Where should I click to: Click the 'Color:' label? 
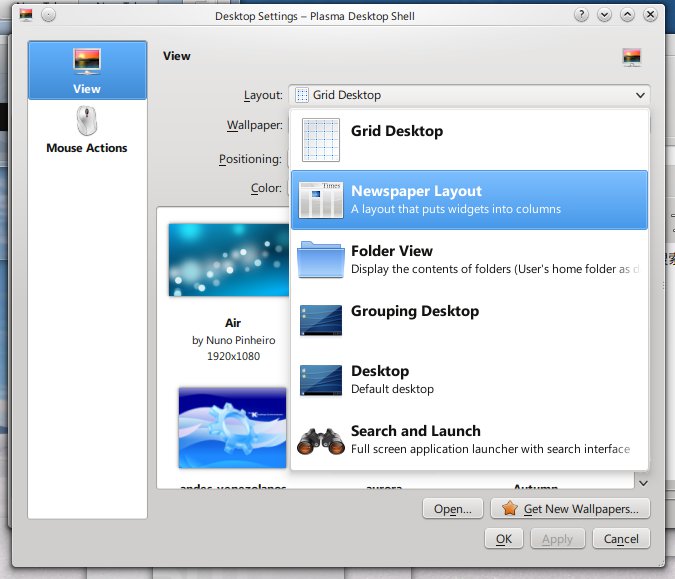point(266,188)
